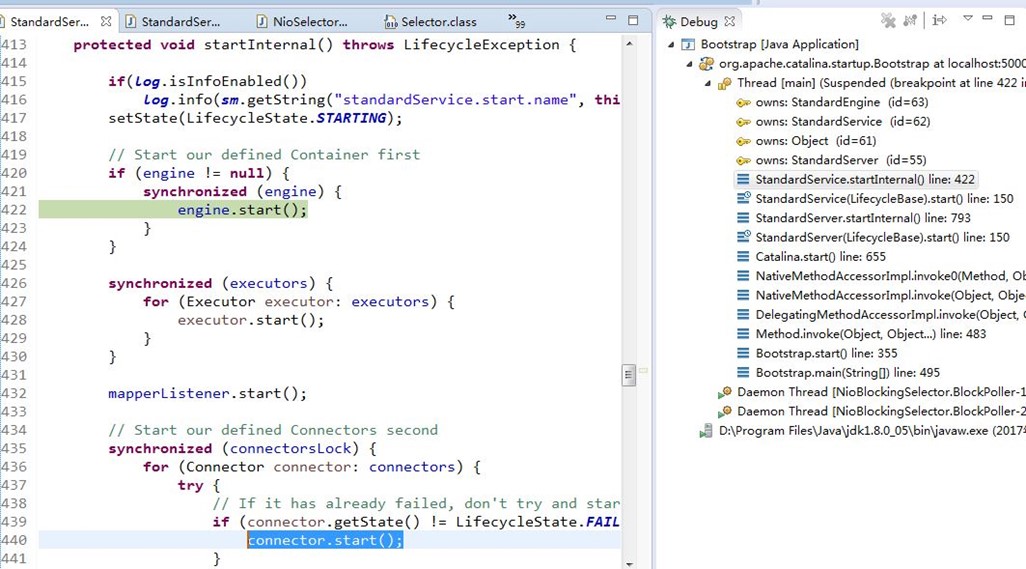This screenshot has height=569, width=1026.
Task: Switch to the first StandardSer... editor tab
Action: (x=49, y=22)
